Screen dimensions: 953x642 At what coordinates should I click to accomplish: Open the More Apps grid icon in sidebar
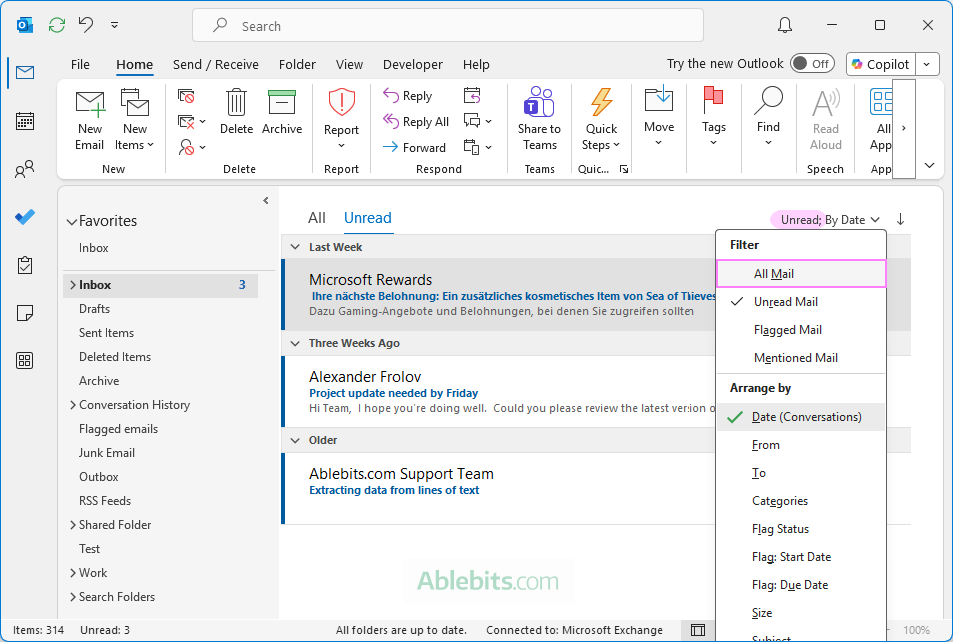[x=25, y=361]
